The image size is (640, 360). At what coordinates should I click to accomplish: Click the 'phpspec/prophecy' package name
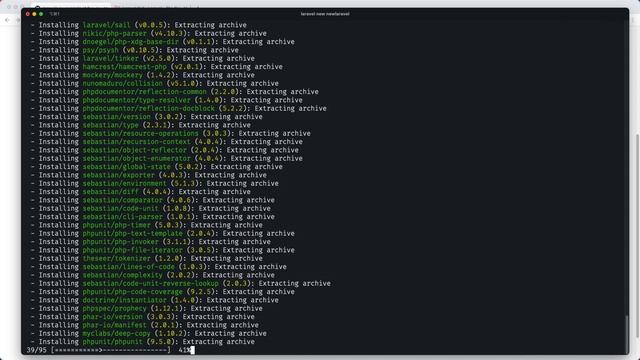[x=114, y=308]
